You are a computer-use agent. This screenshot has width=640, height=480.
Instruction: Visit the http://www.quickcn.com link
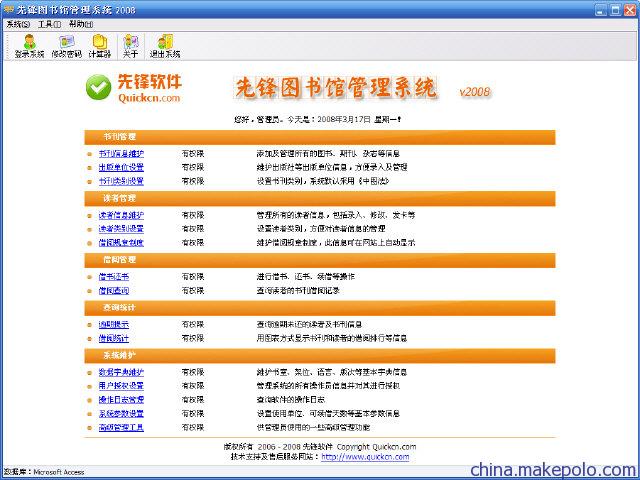coord(365,457)
